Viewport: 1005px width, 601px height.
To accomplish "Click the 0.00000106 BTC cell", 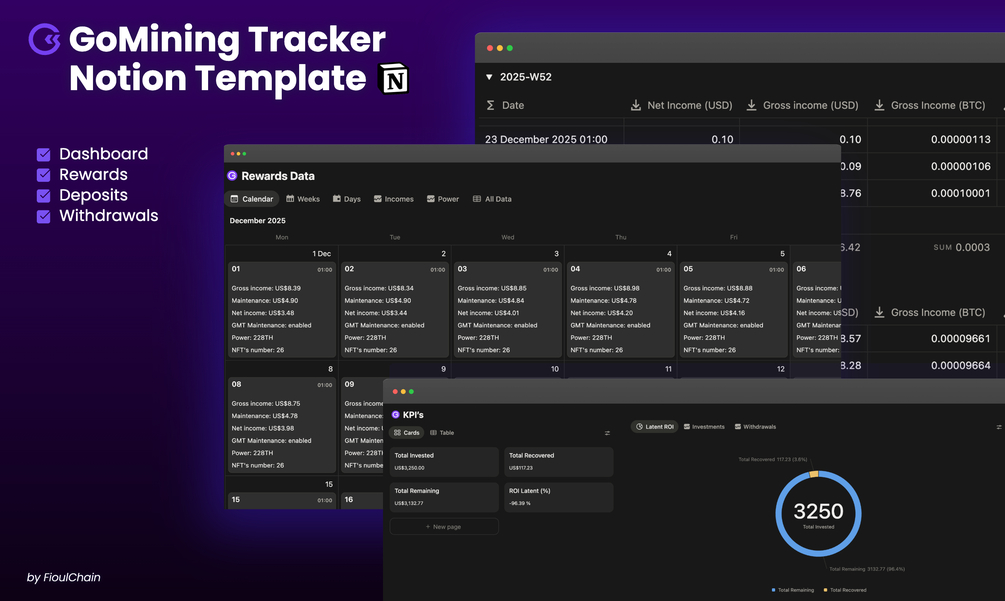I will click(x=960, y=166).
